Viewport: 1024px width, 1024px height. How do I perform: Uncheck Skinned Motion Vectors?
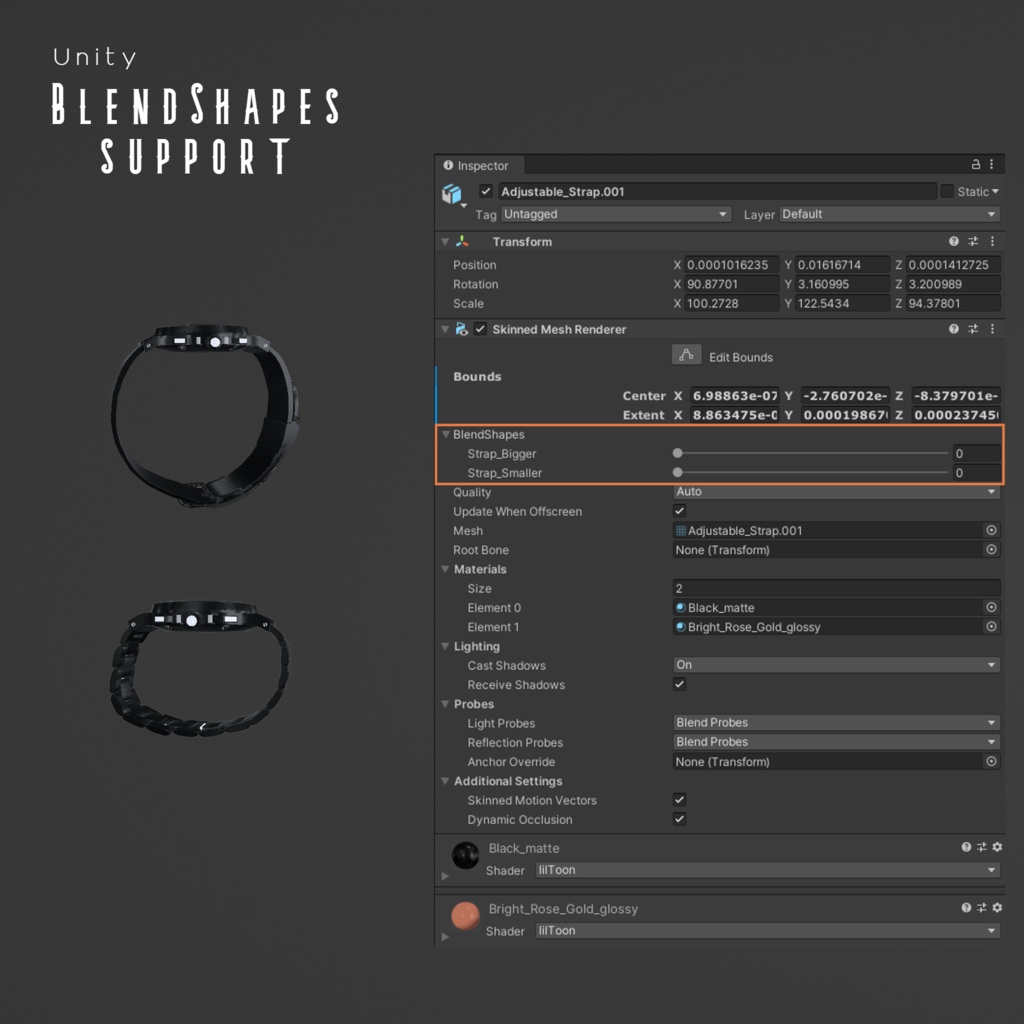pos(680,800)
